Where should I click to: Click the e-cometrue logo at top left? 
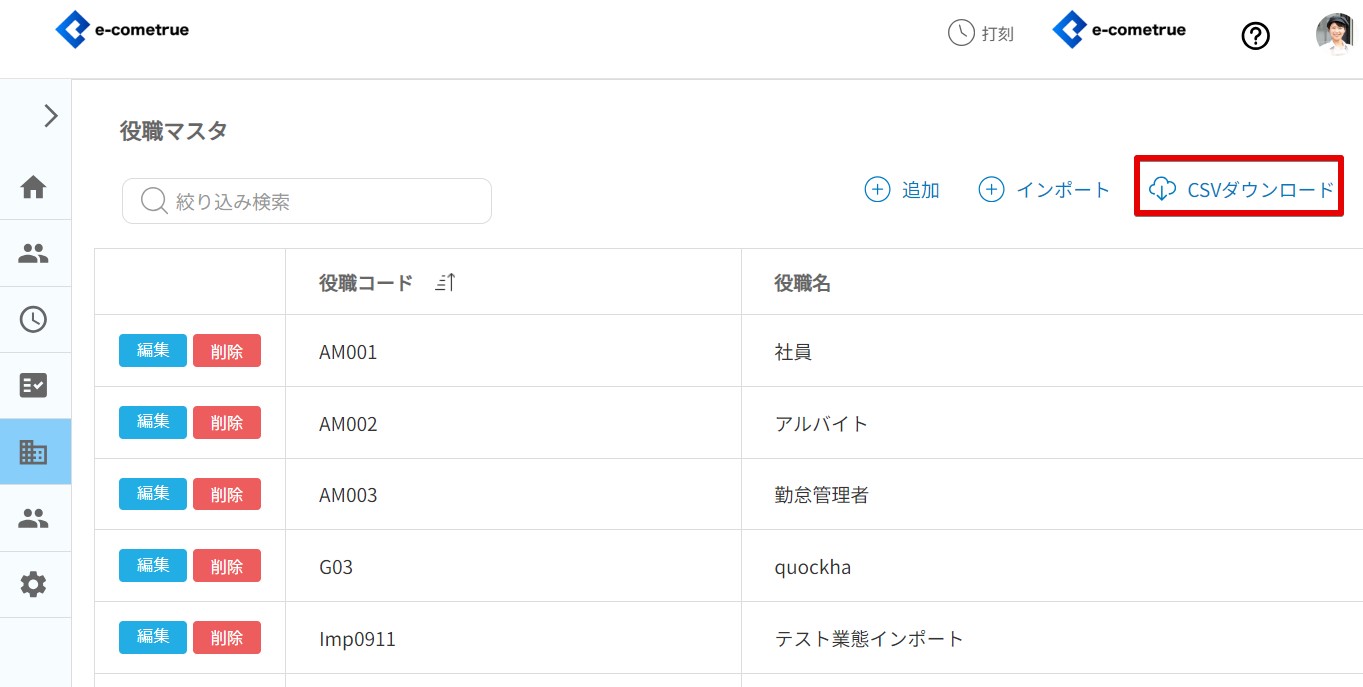(122, 30)
